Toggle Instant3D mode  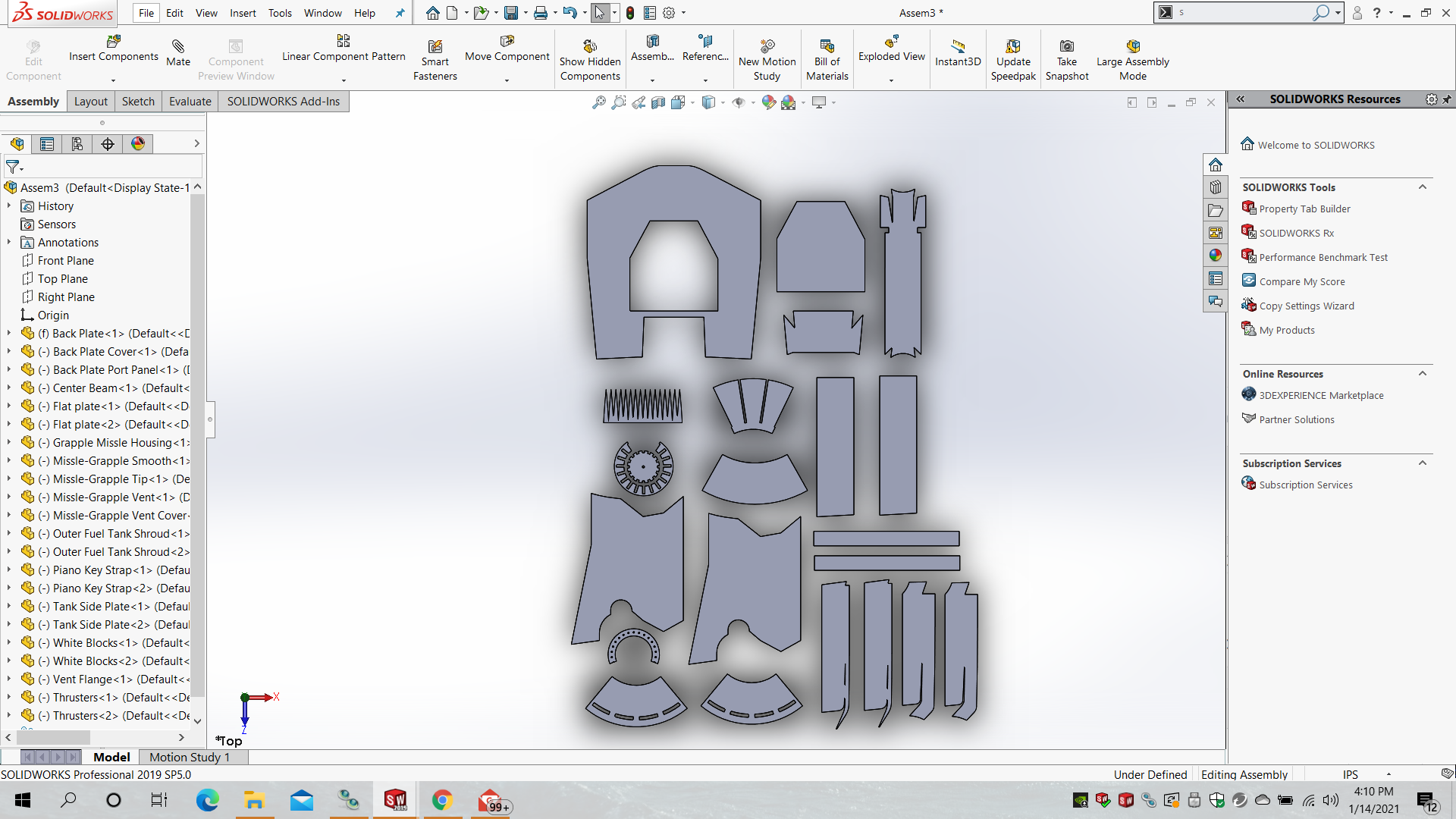point(958,53)
